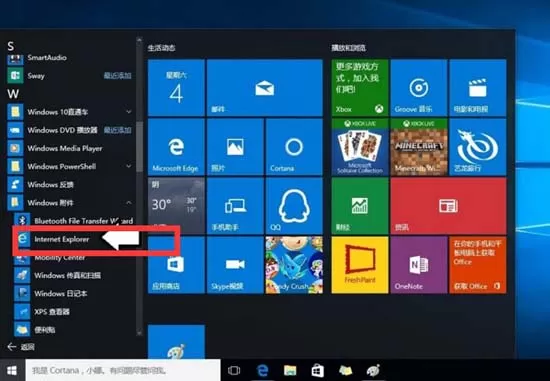Jump to letter W section header

click(13, 94)
